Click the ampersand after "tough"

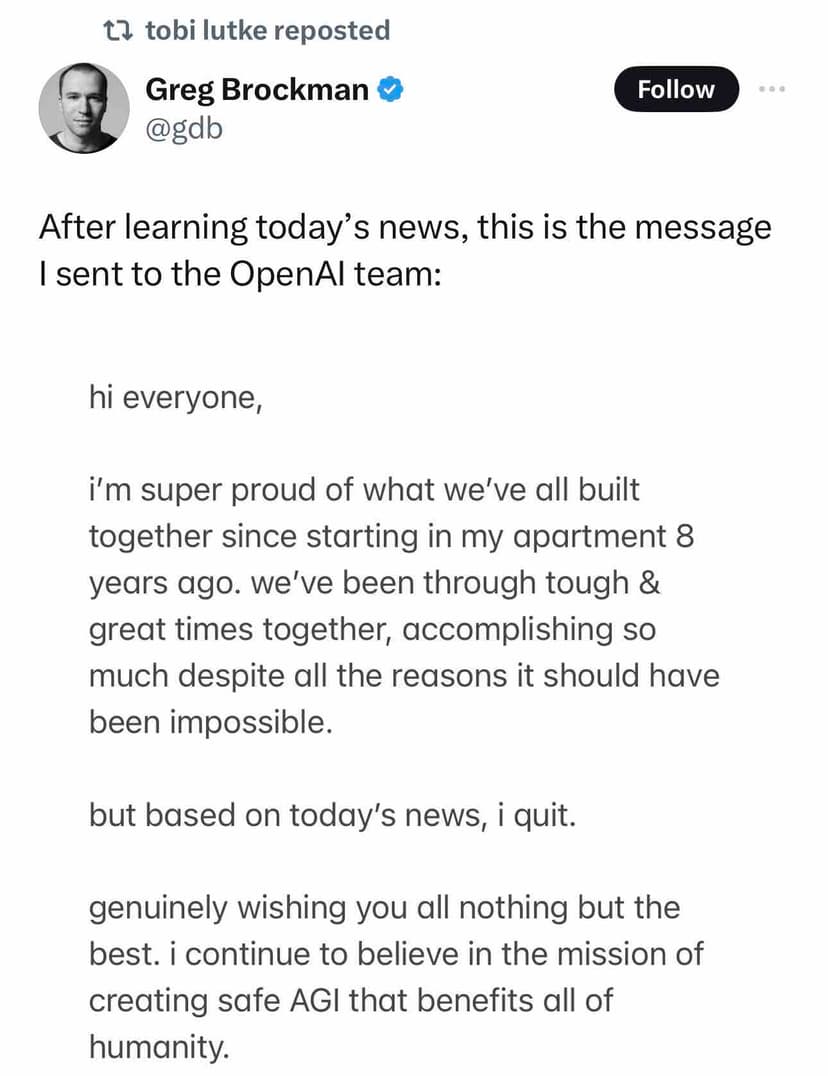click(648, 583)
